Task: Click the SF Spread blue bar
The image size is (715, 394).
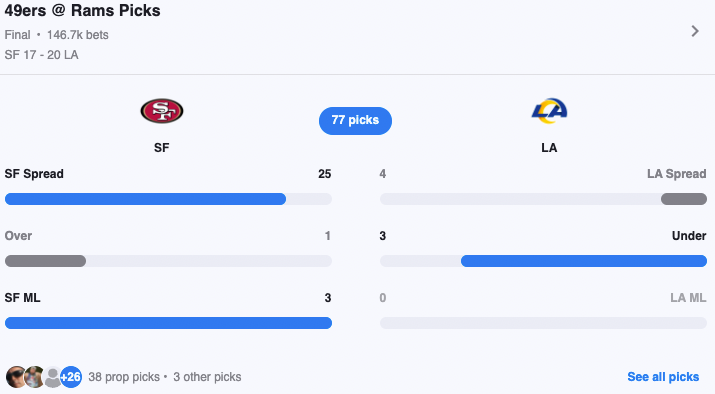Action: click(168, 199)
